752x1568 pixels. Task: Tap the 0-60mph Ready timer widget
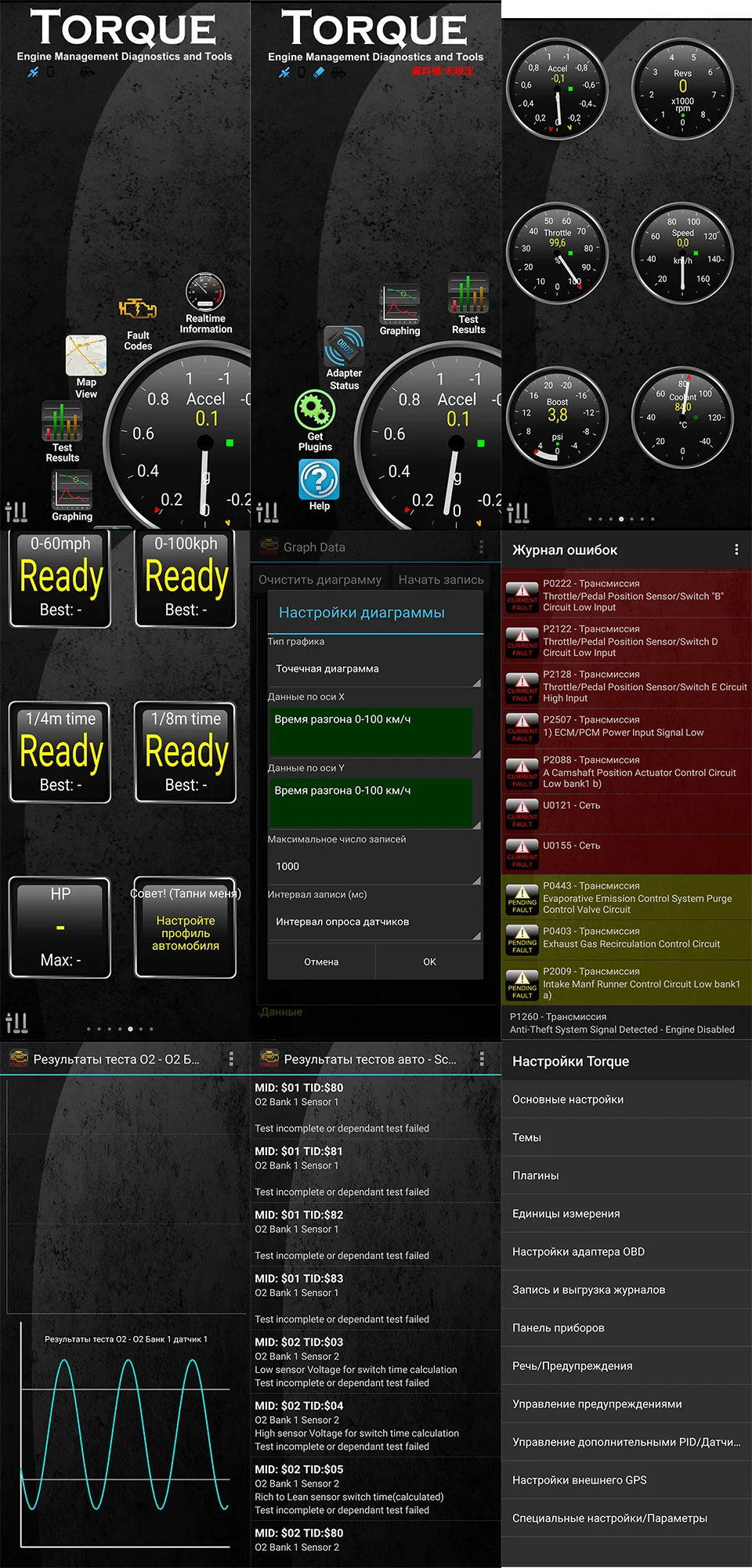[60, 578]
